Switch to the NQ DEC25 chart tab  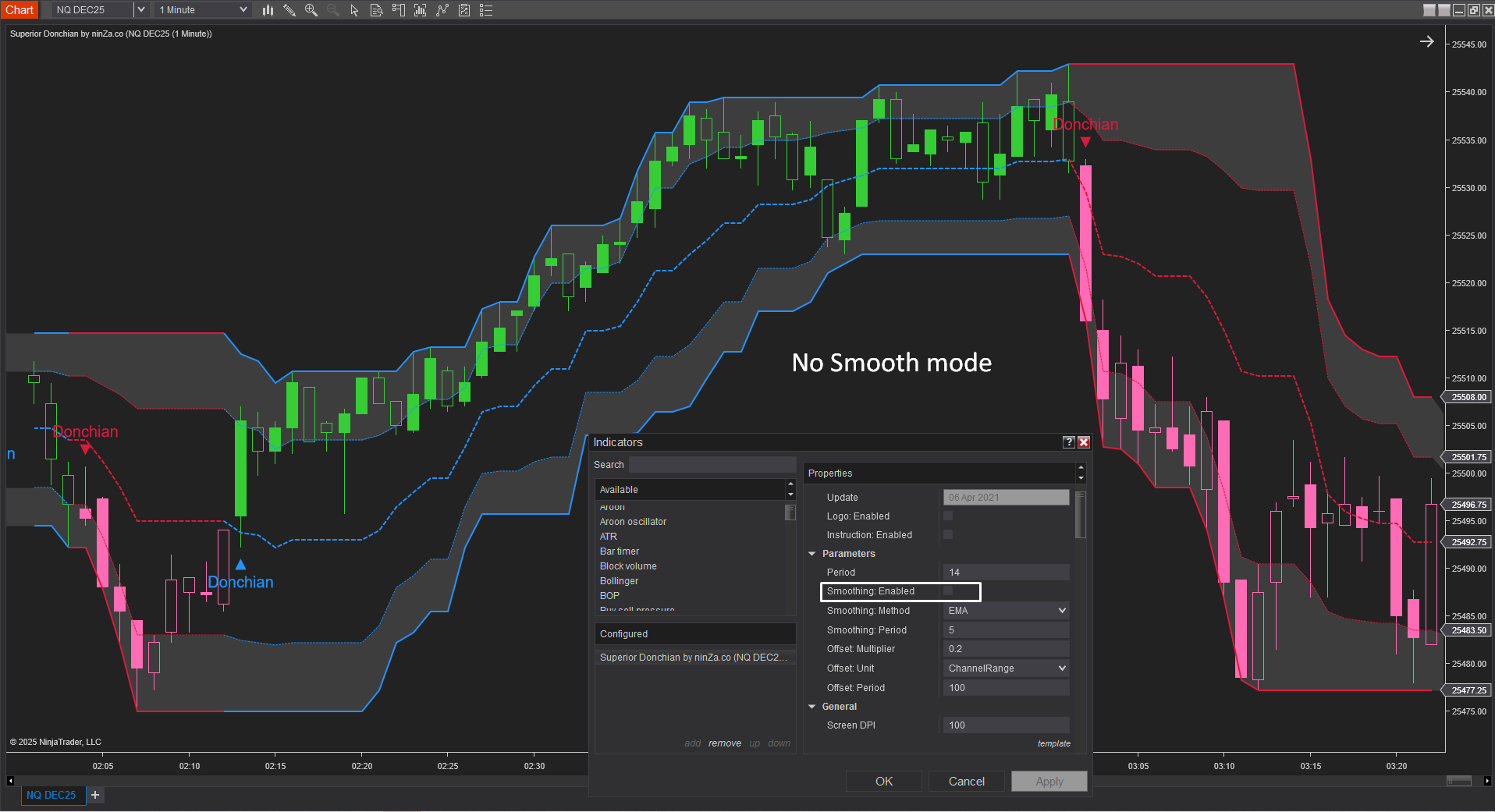point(51,795)
